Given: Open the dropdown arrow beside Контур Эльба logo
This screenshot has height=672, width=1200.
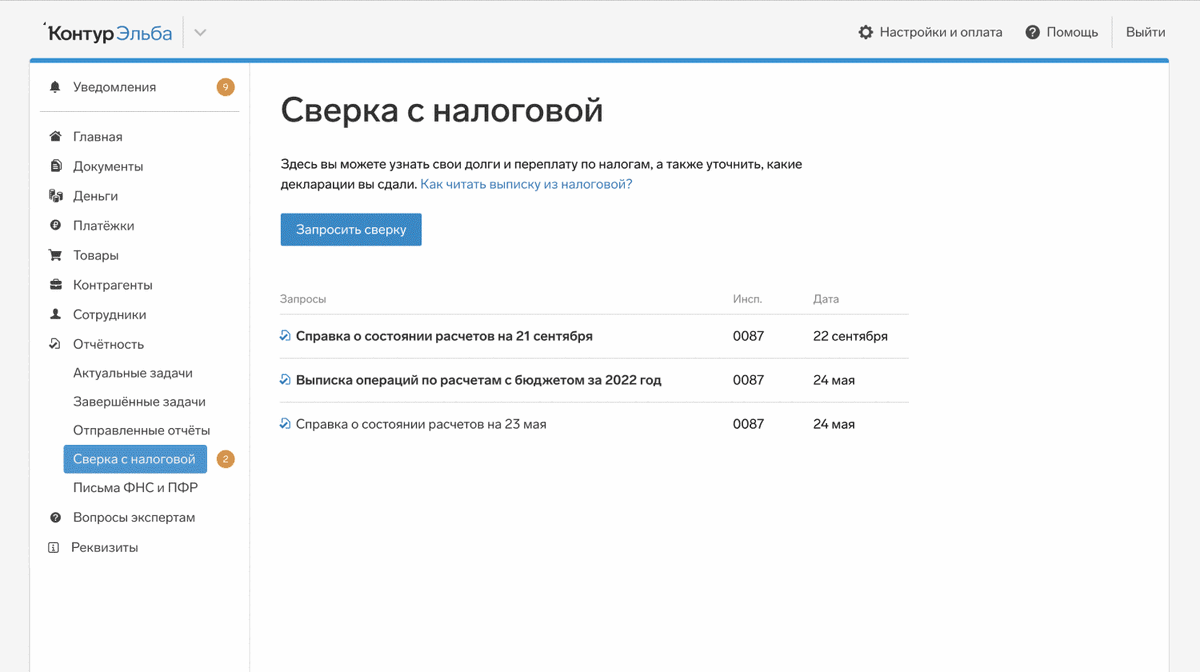Looking at the screenshot, I should pos(200,33).
